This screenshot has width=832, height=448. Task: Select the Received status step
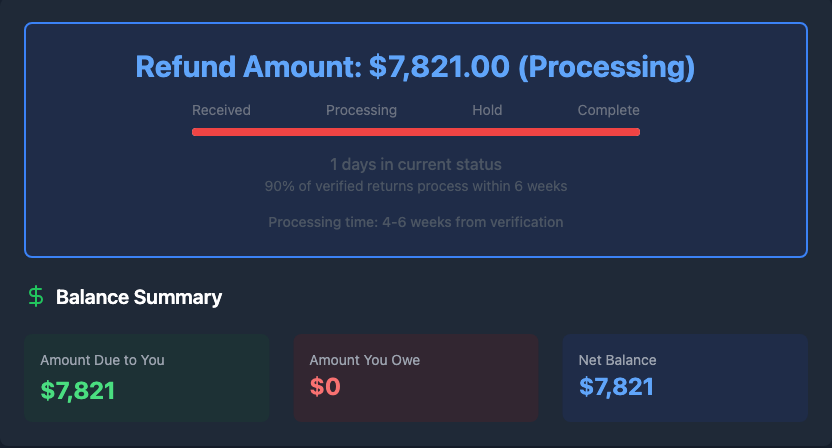pyautogui.click(x=221, y=110)
